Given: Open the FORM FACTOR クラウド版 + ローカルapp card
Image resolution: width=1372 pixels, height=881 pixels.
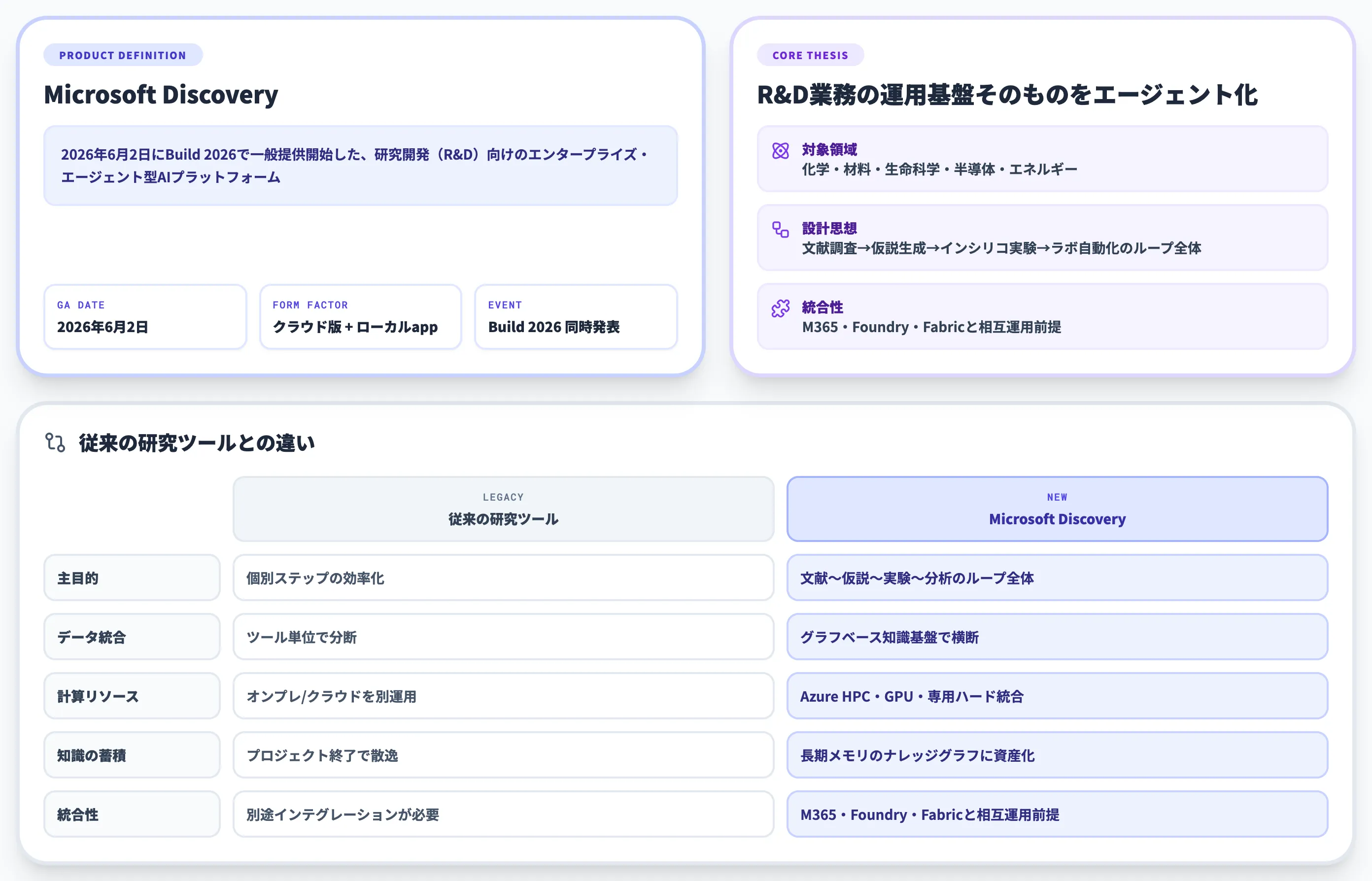Looking at the screenshot, I should click(x=360, y=317).
